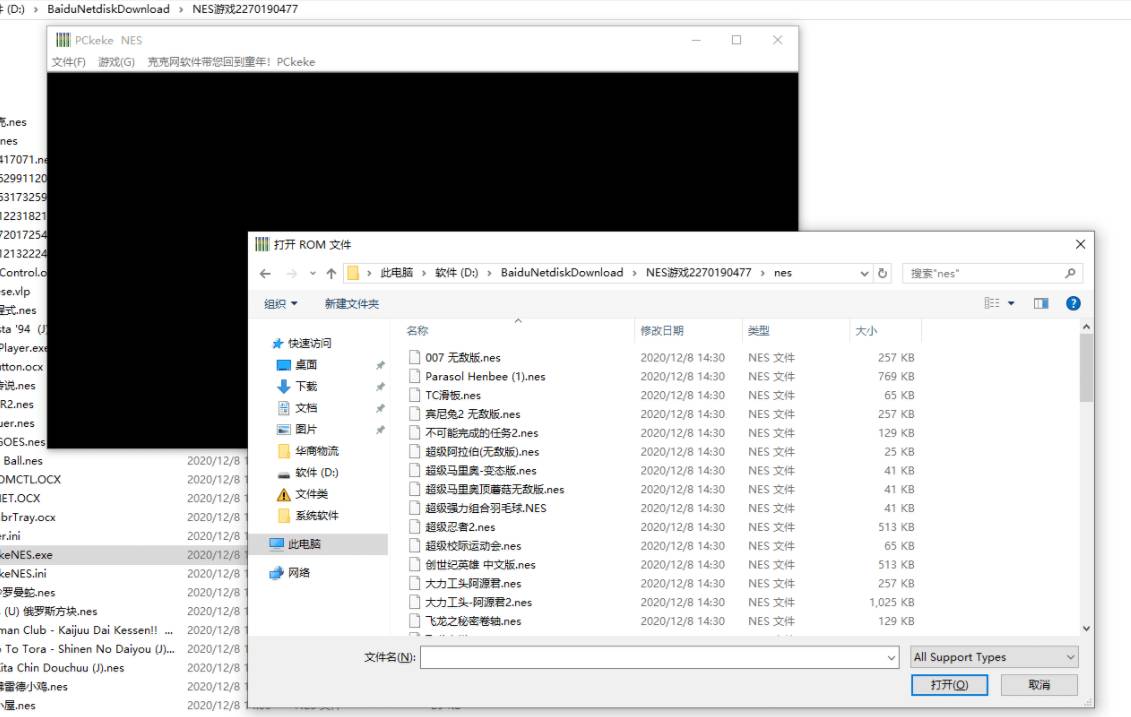The image size is (1131, 717).
Task: Navigate up to the parent folder
Action: click(x=330, y=272)
